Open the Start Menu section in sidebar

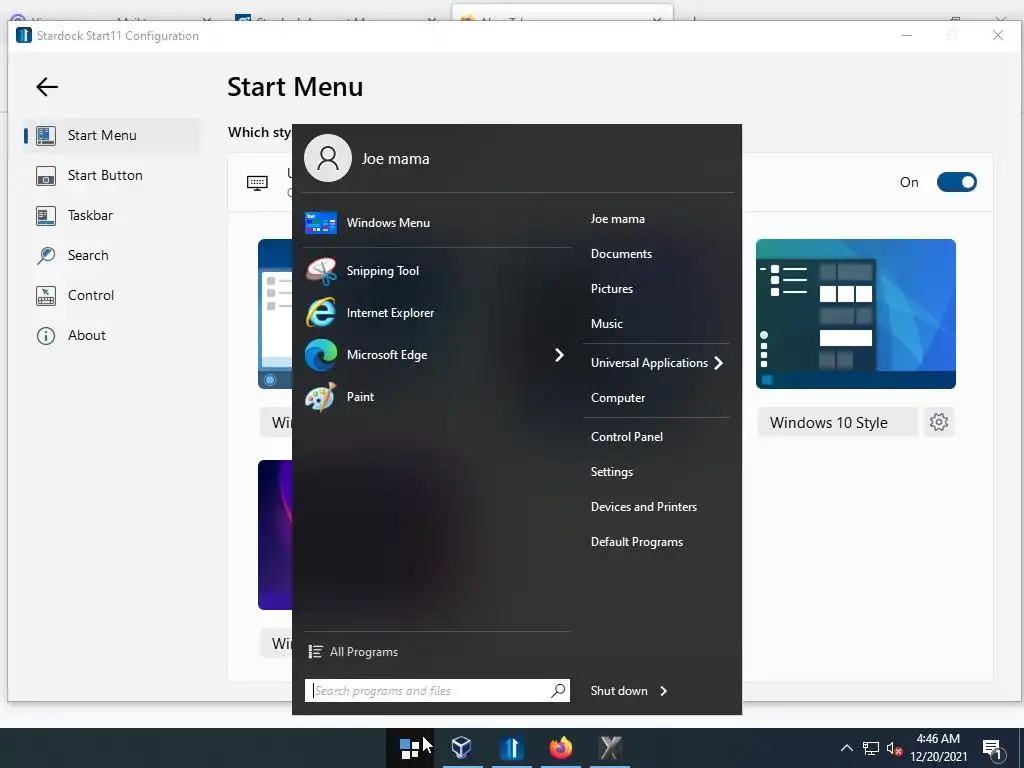[112, 135]
